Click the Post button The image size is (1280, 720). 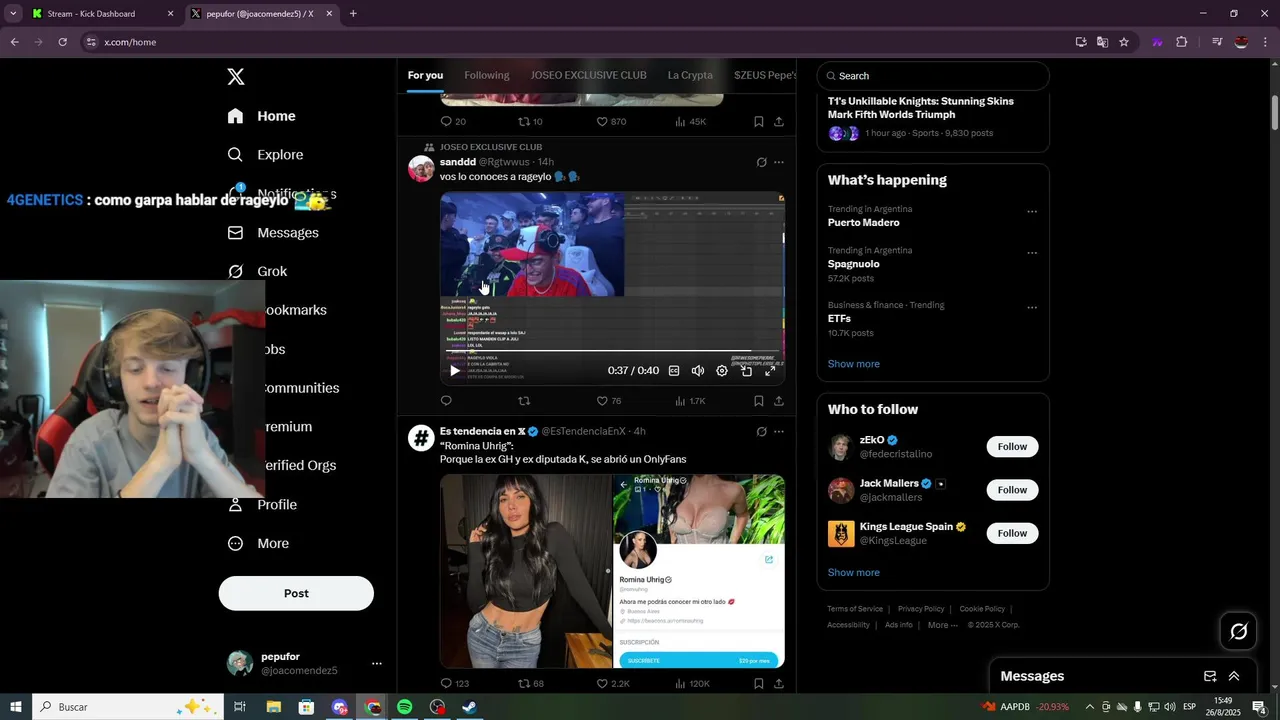tap(296, 593)
